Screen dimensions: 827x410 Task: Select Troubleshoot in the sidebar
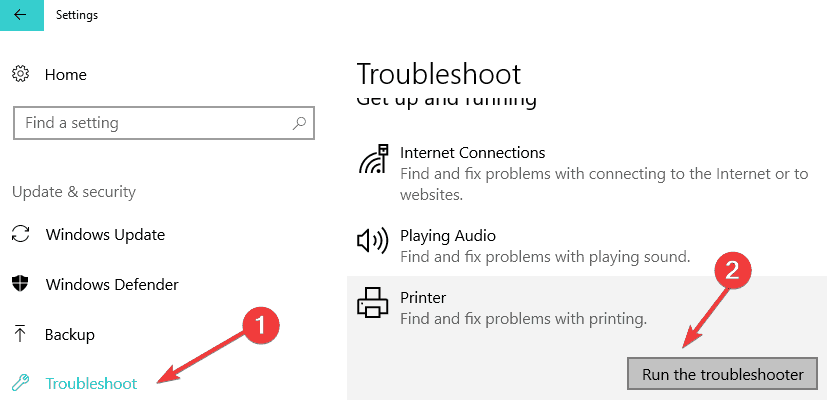click(91, 383)
